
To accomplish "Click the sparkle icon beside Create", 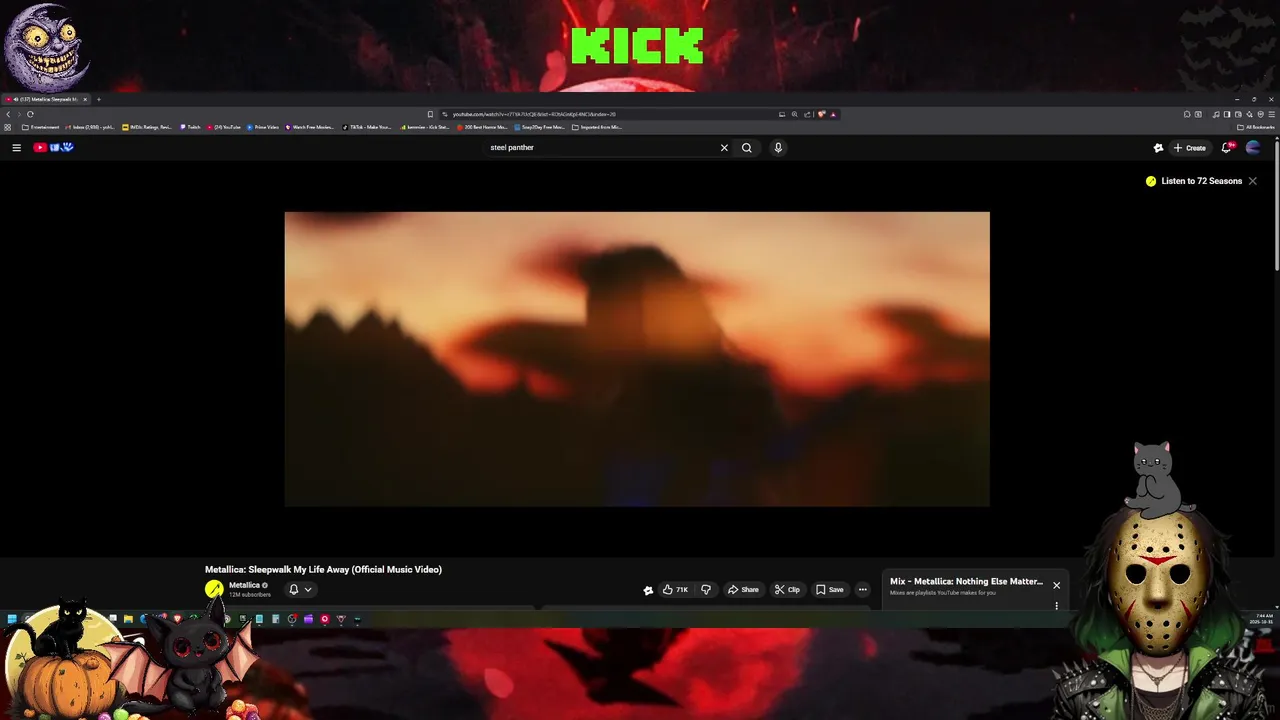I will (1158, 147).
